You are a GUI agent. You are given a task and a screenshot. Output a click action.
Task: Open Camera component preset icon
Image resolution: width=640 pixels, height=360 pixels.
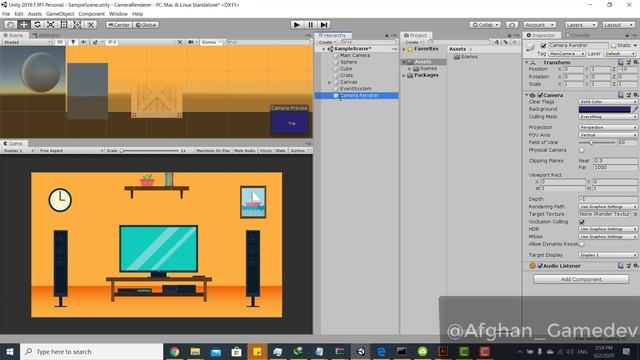click(628, 95)
